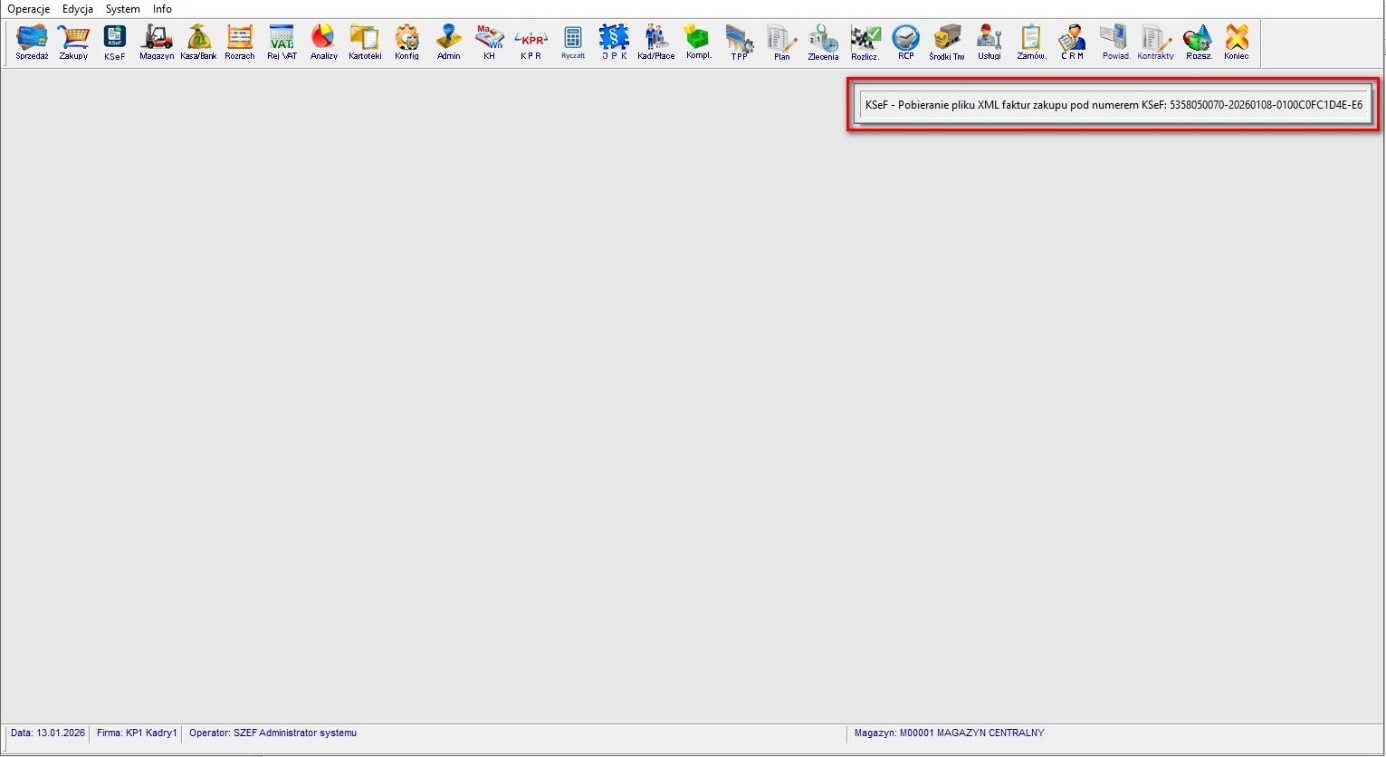Viewport: 1386px width, 757px height.
Task: Open the Analizy pie chart icon
Action: click(x=323, y=42)
